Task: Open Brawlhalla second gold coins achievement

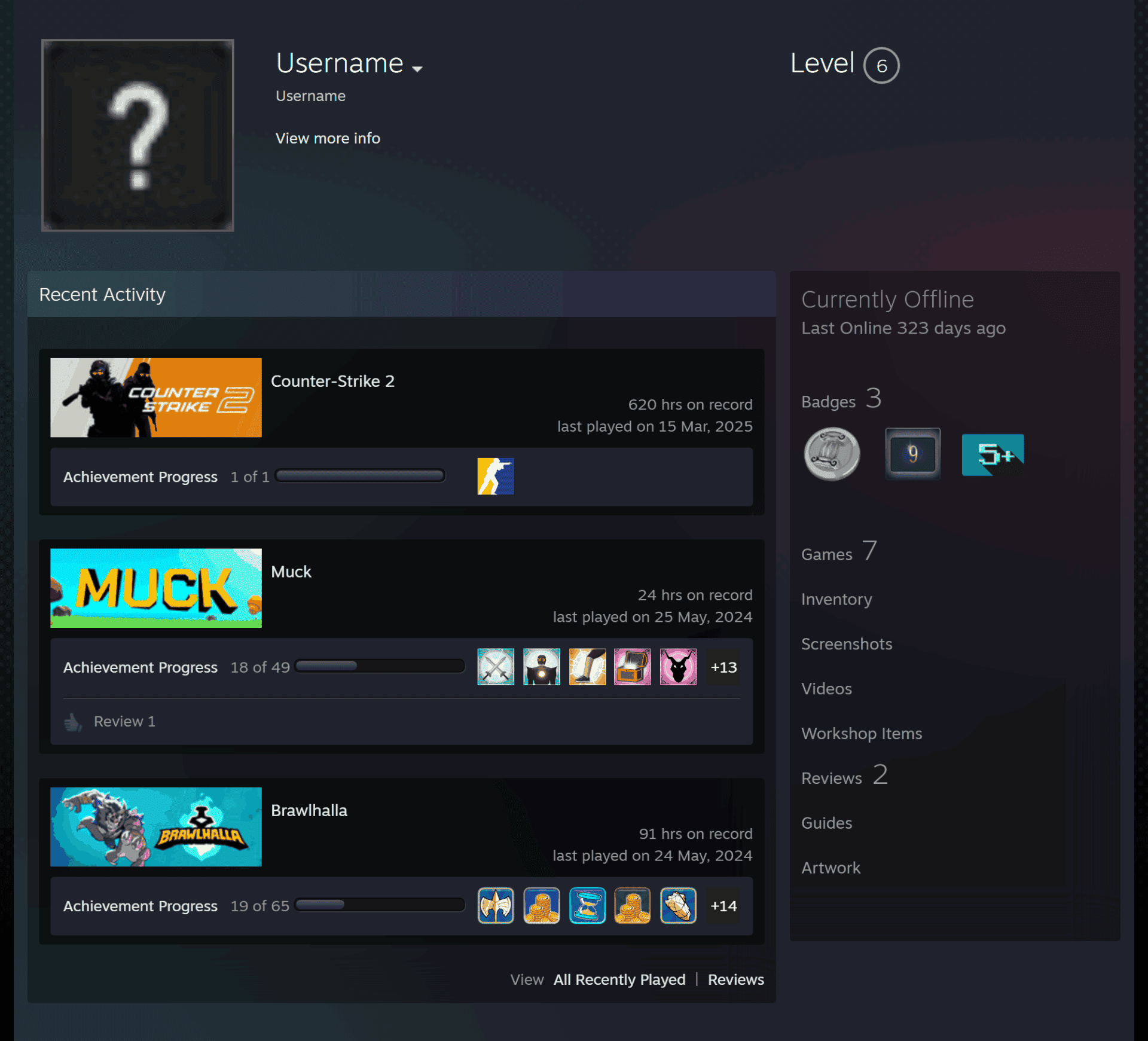Action: 633,905
